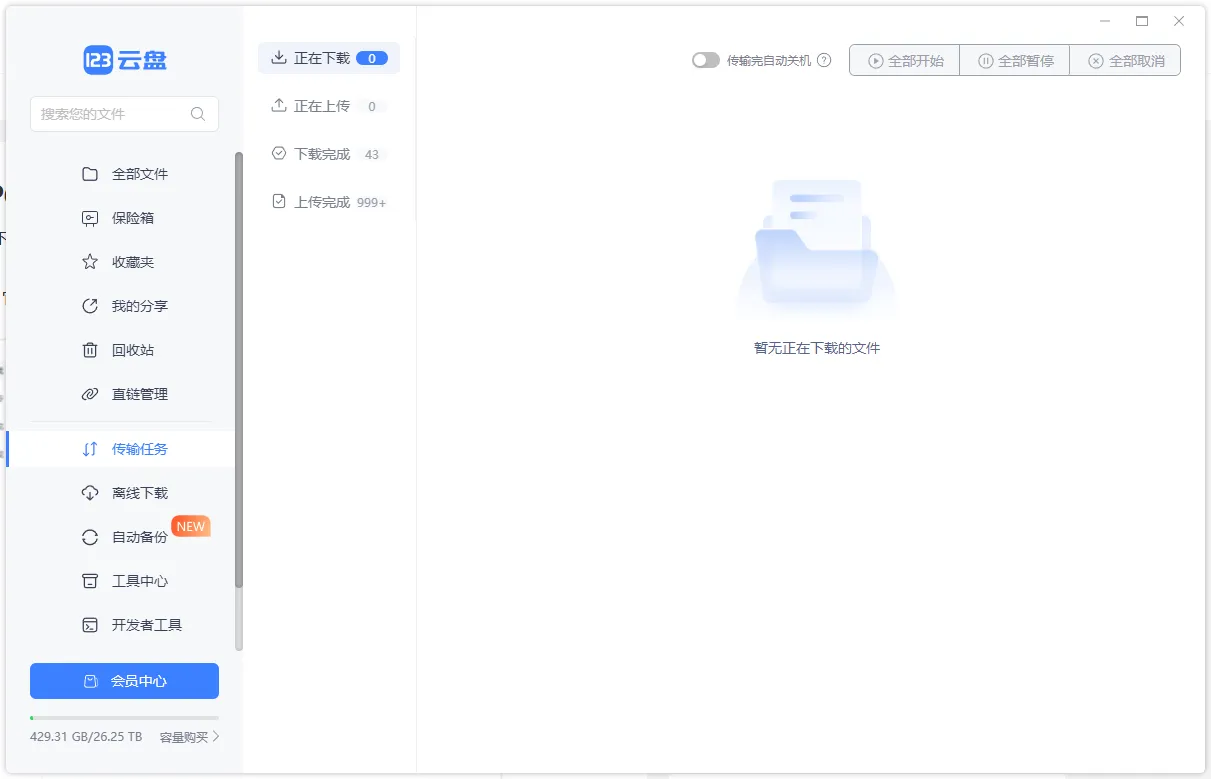Open 自动备份 sync icon

[90, 537]
